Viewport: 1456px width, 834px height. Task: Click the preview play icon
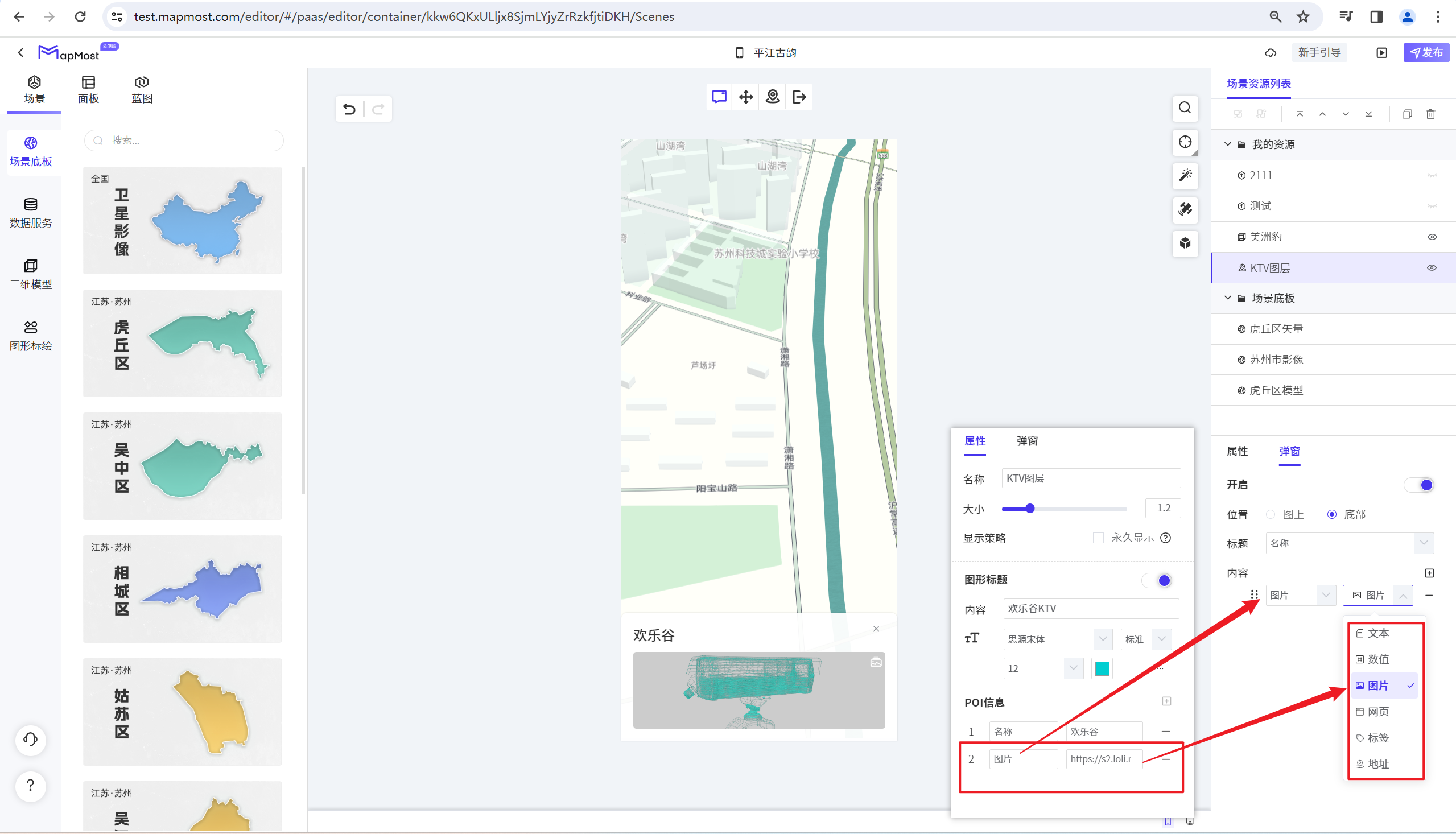point(1382,53)
